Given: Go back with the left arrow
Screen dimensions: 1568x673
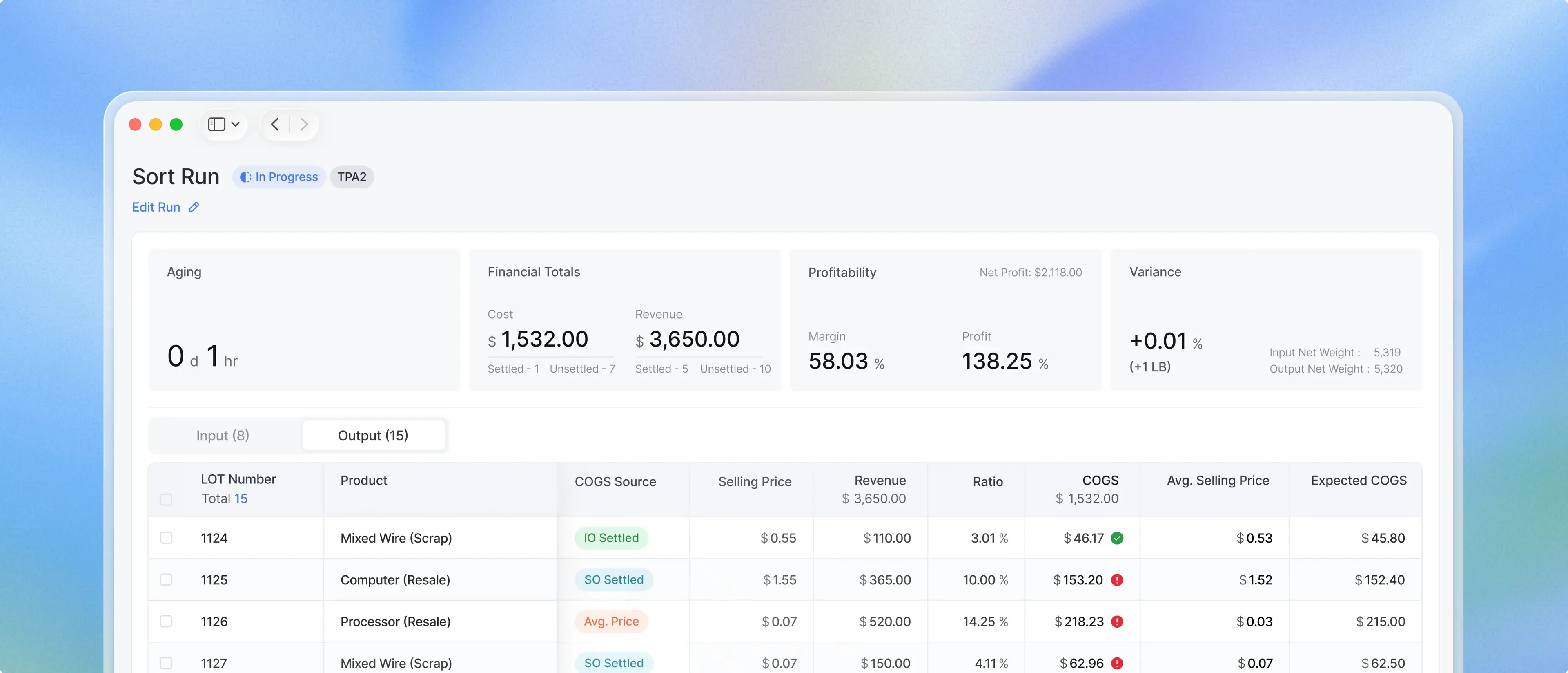Looking at the screenshot, I should click(275, 124).
